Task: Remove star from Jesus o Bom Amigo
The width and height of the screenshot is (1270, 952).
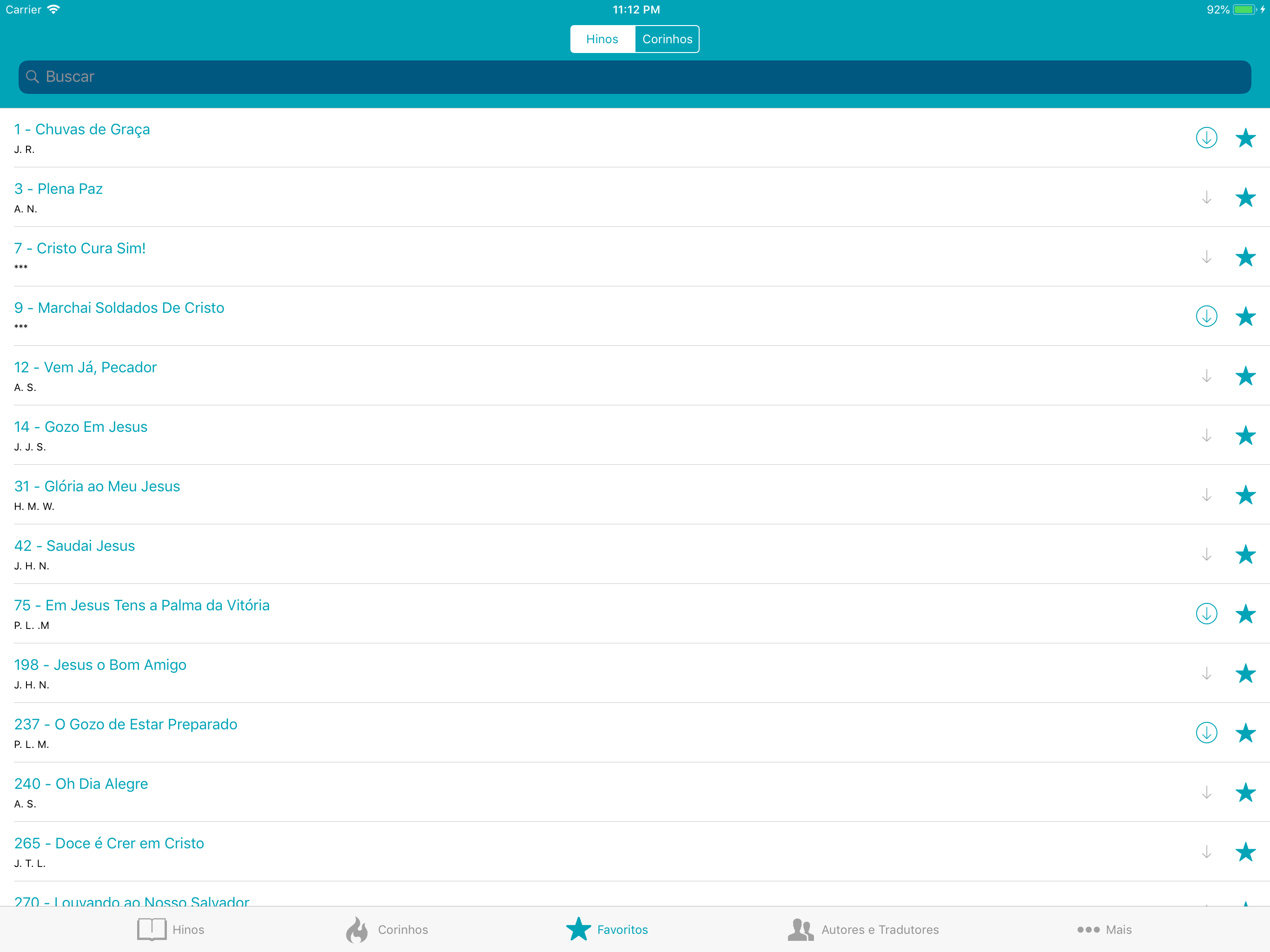Action: coord(1245,674)
